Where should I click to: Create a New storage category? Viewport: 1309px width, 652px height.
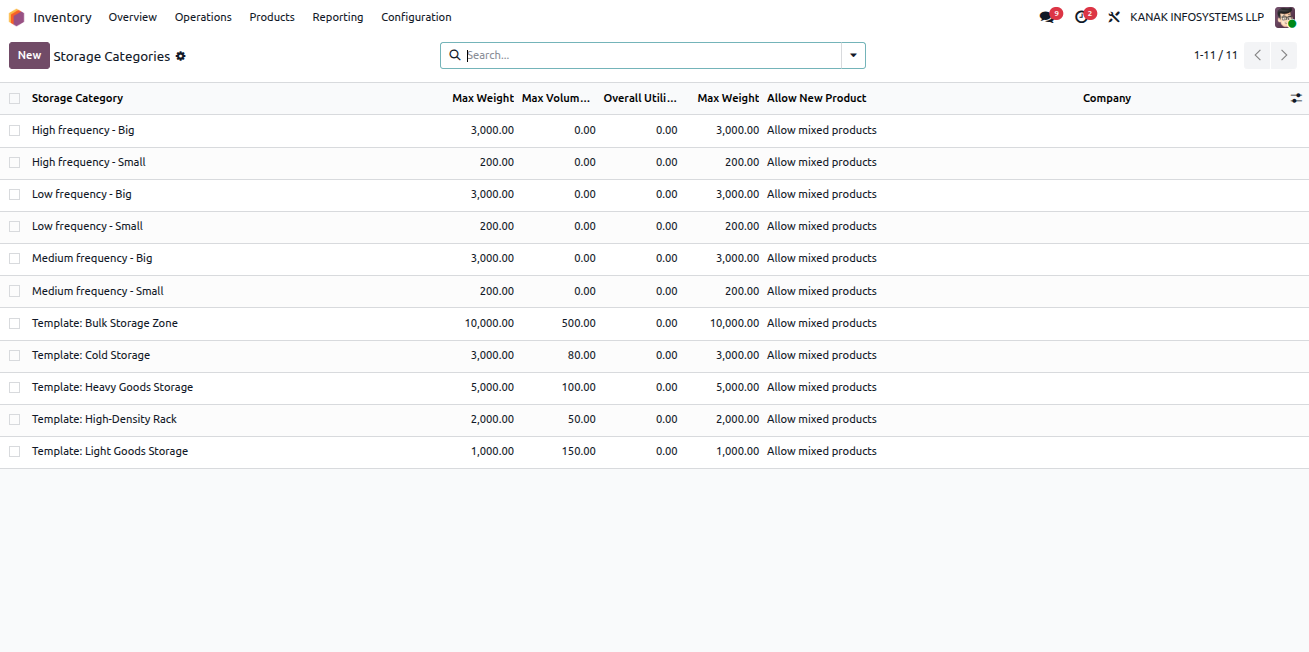click(x=29, y=55)
